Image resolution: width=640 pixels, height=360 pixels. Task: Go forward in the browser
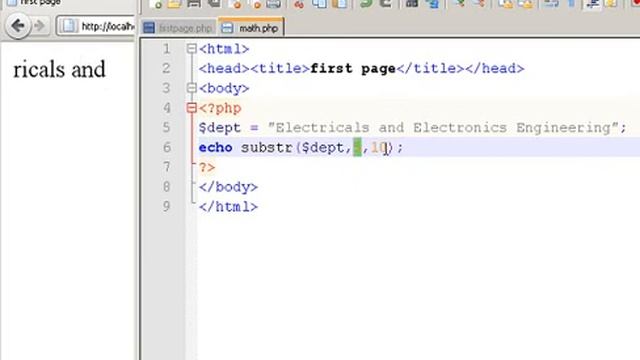(40, 26)
